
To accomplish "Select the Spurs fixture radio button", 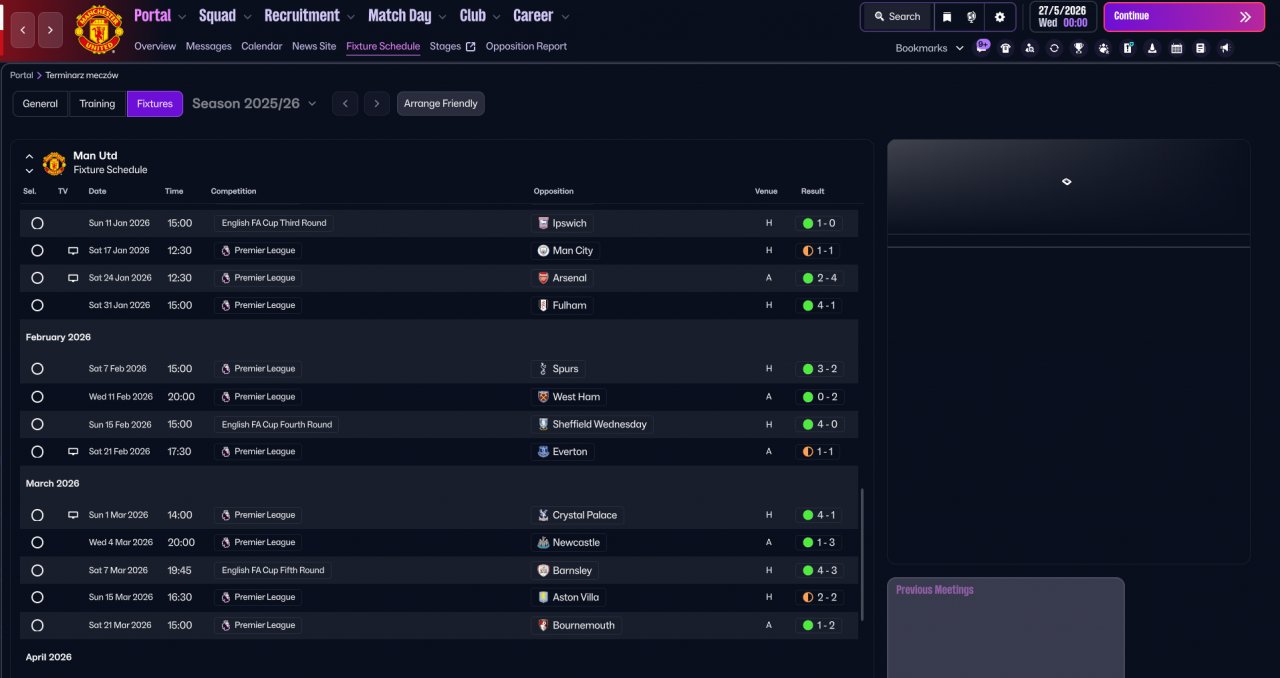I will pos(37,369).
